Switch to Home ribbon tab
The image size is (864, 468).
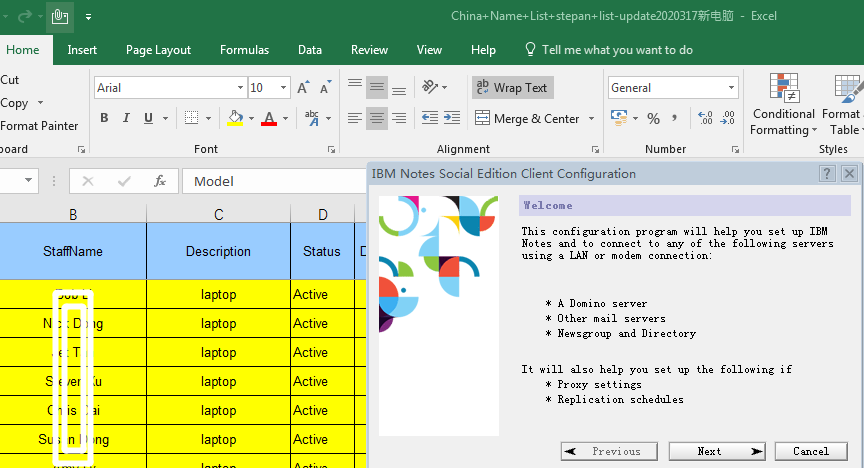(23, 50)
